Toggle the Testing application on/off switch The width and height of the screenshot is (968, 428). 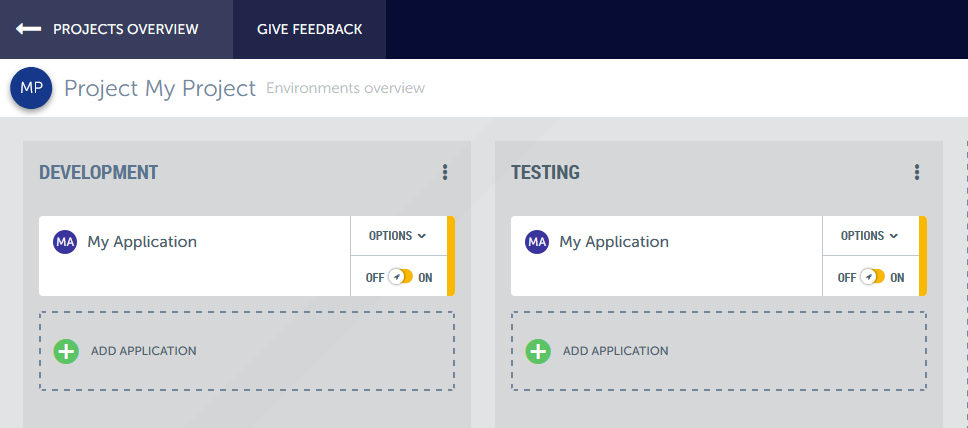coord(872,277)
